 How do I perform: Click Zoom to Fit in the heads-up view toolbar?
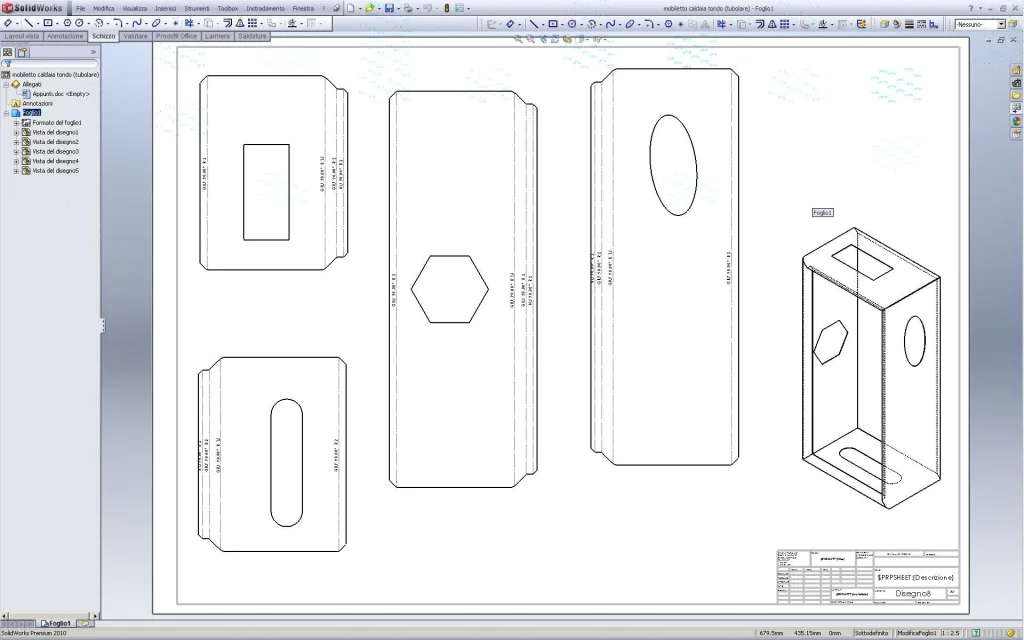tap(518, 39)
